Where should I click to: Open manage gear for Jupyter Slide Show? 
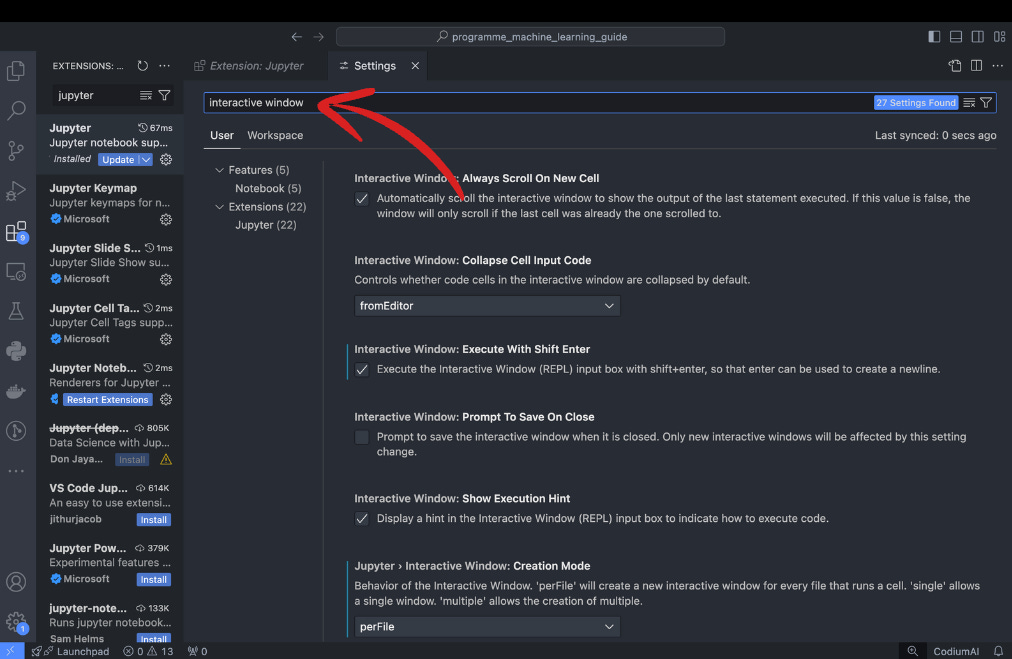point(166,279)
